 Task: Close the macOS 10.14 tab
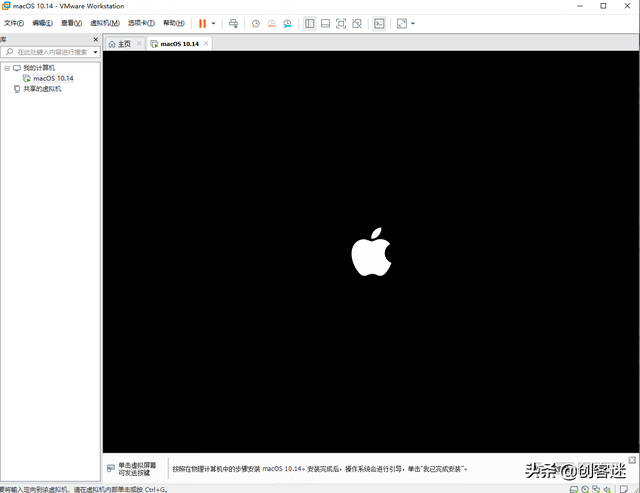(x=206, y=43)
